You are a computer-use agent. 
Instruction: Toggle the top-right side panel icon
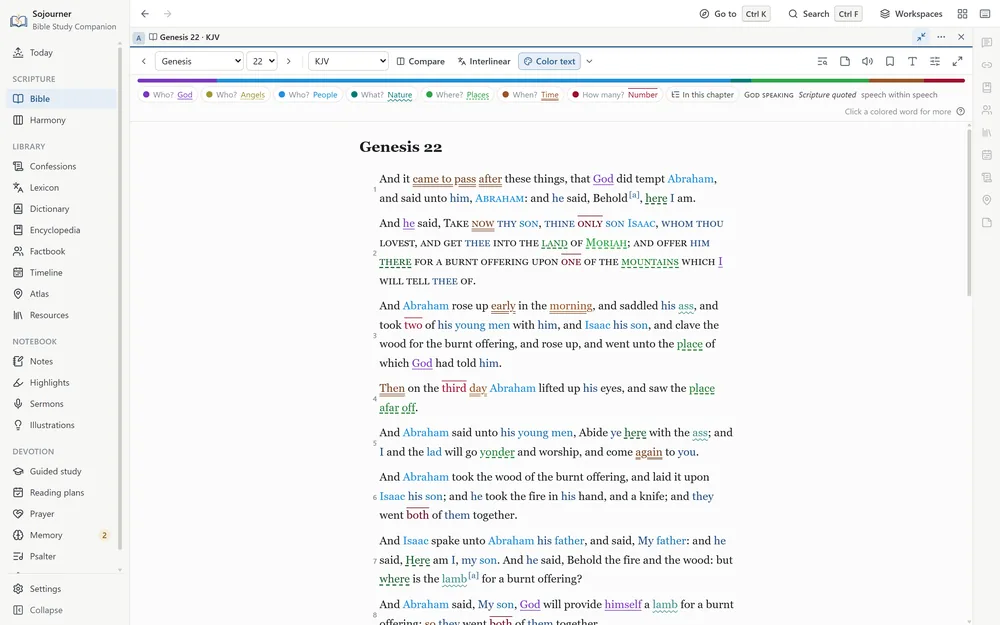click(985, 13)
